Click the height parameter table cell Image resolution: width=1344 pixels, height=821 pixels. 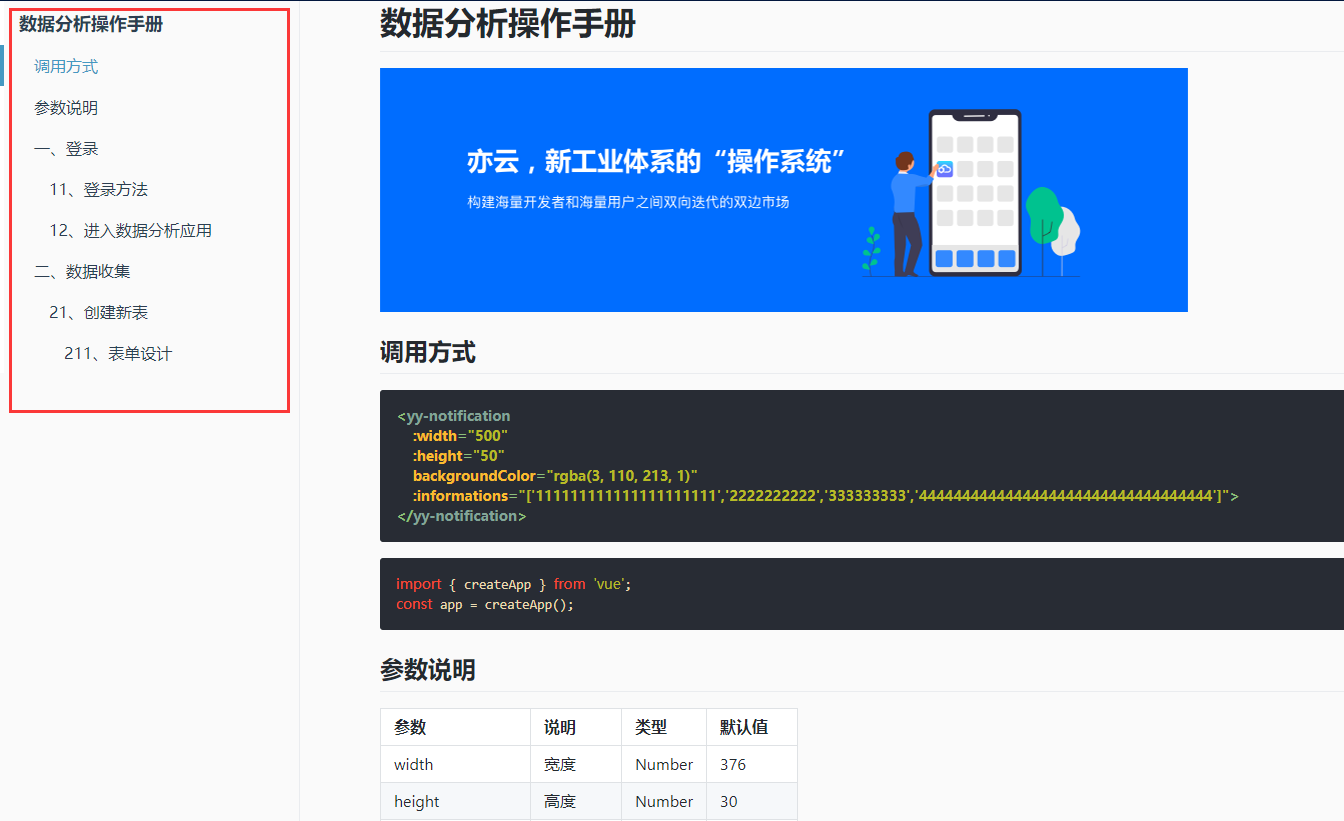pyautogui.click(x=455, y=801)
